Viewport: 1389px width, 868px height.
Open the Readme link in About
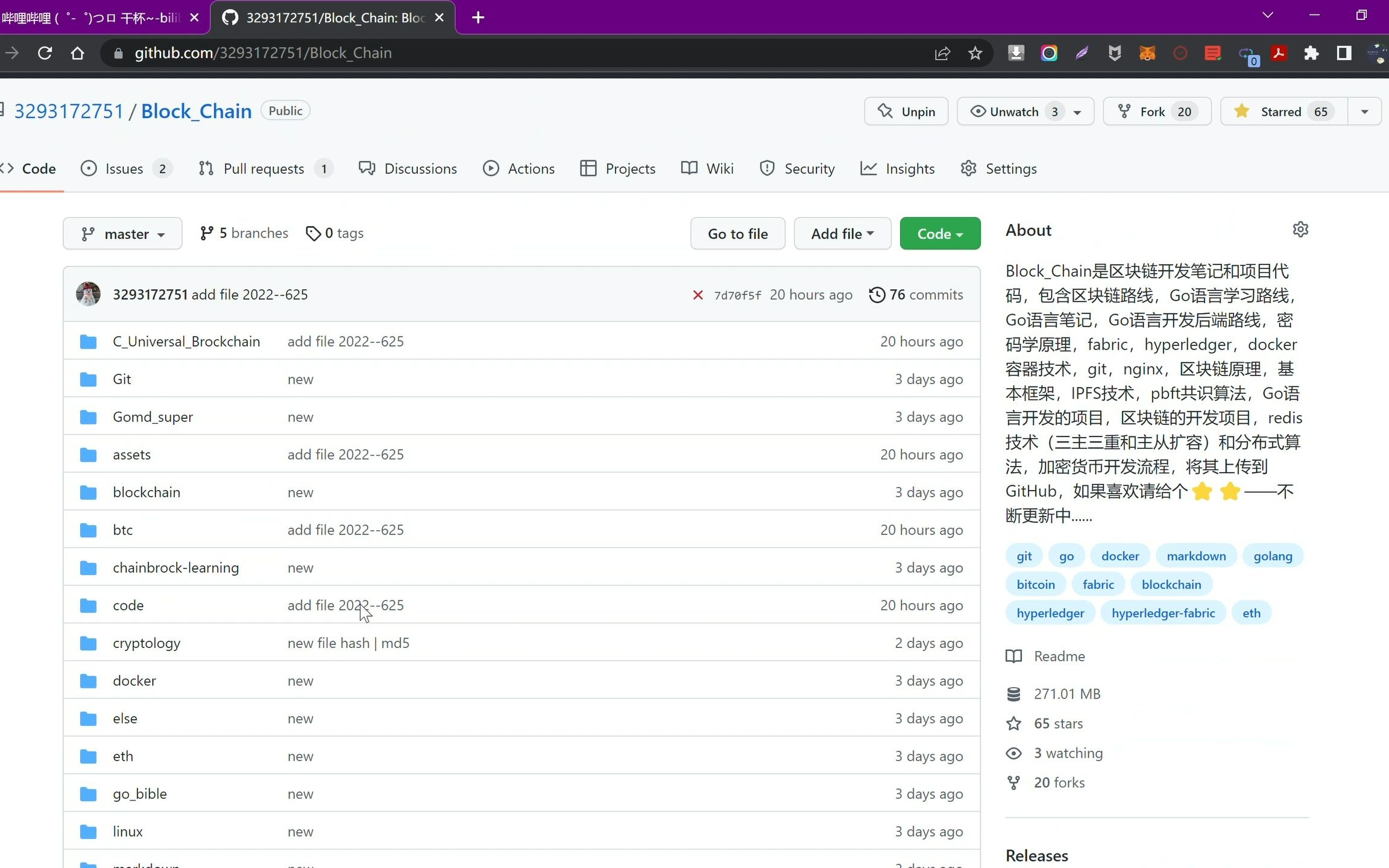pos(1045,656)
